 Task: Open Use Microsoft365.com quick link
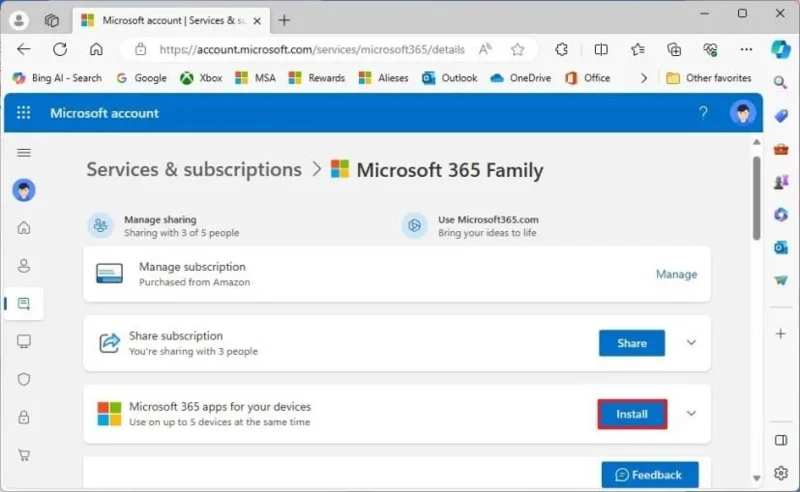click(470, 226)
